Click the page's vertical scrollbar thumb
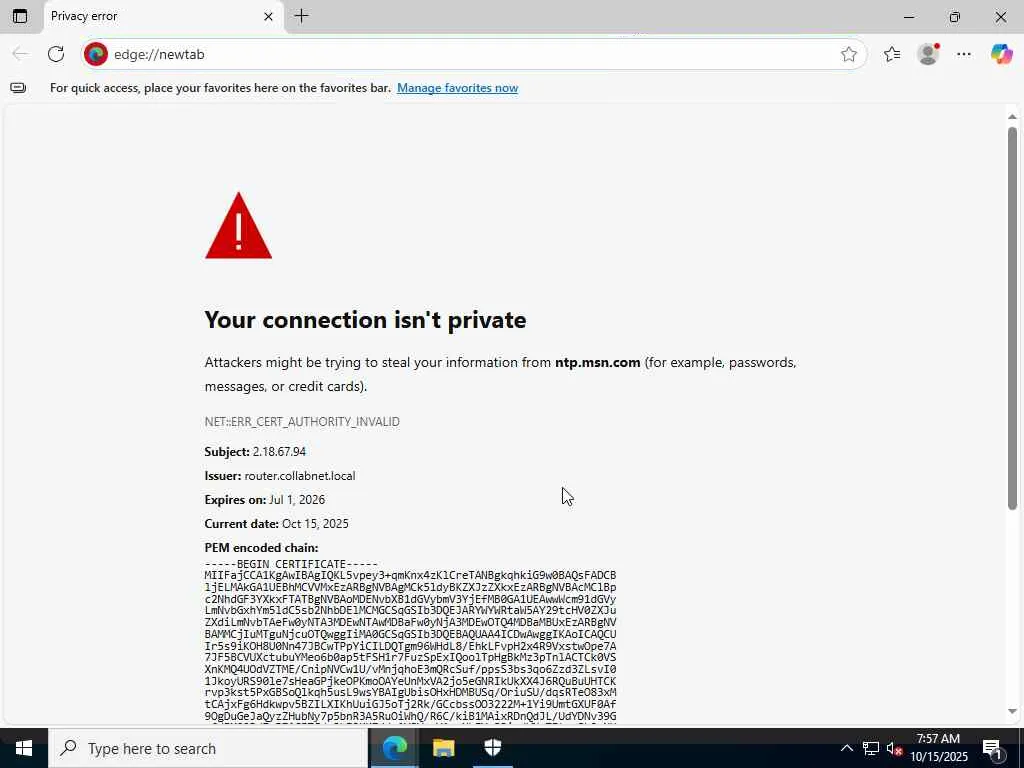The height and width of the screenshot is (768, 1024). tap(1012, 318)
